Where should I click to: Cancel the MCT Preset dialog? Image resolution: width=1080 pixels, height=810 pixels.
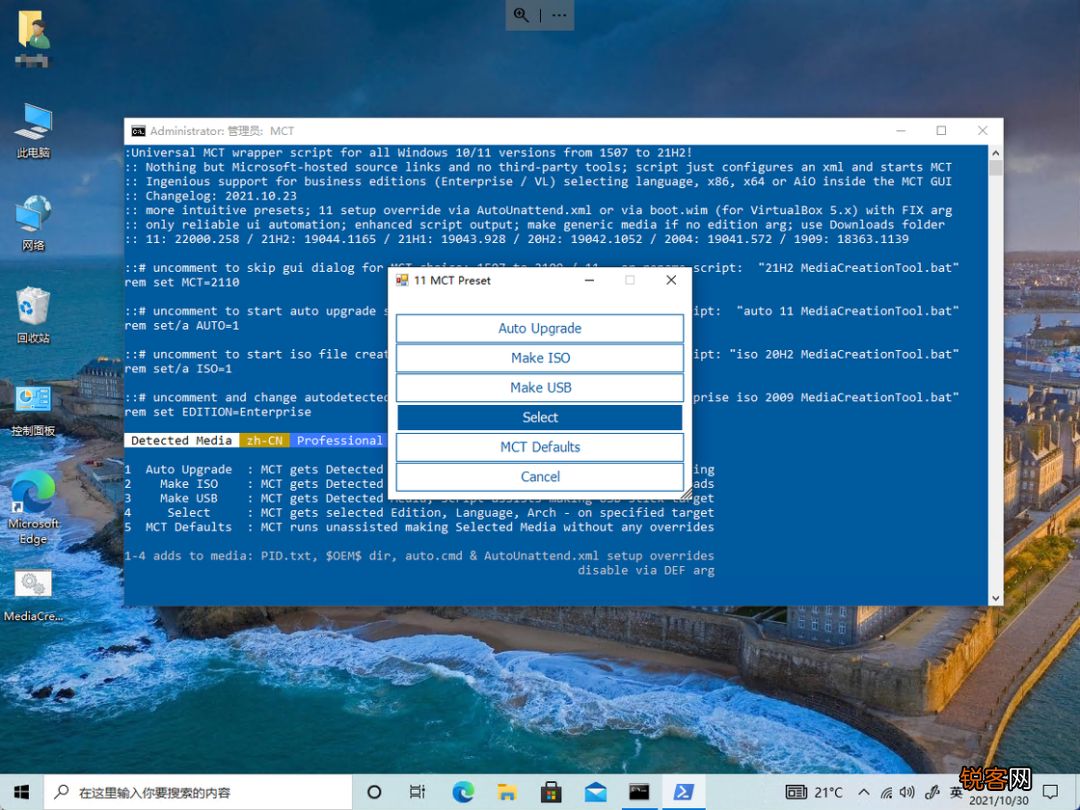click(539, 477)
